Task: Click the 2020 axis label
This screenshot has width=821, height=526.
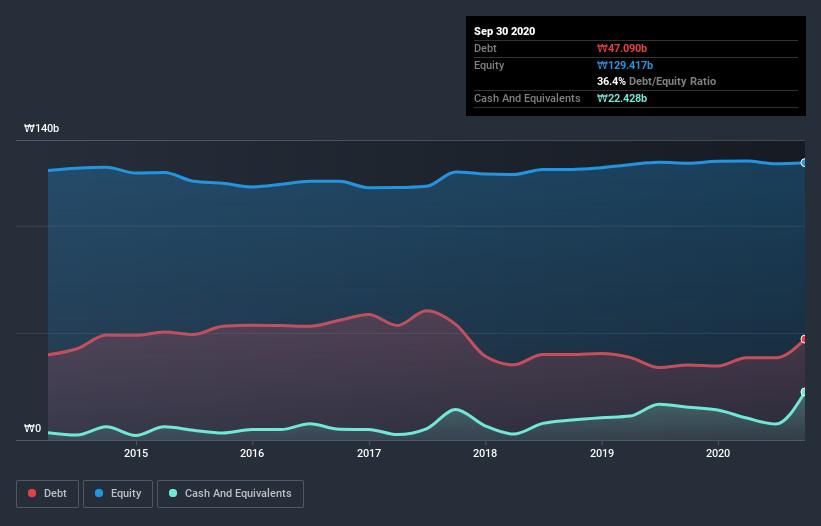Action: [x=718, y=453]
